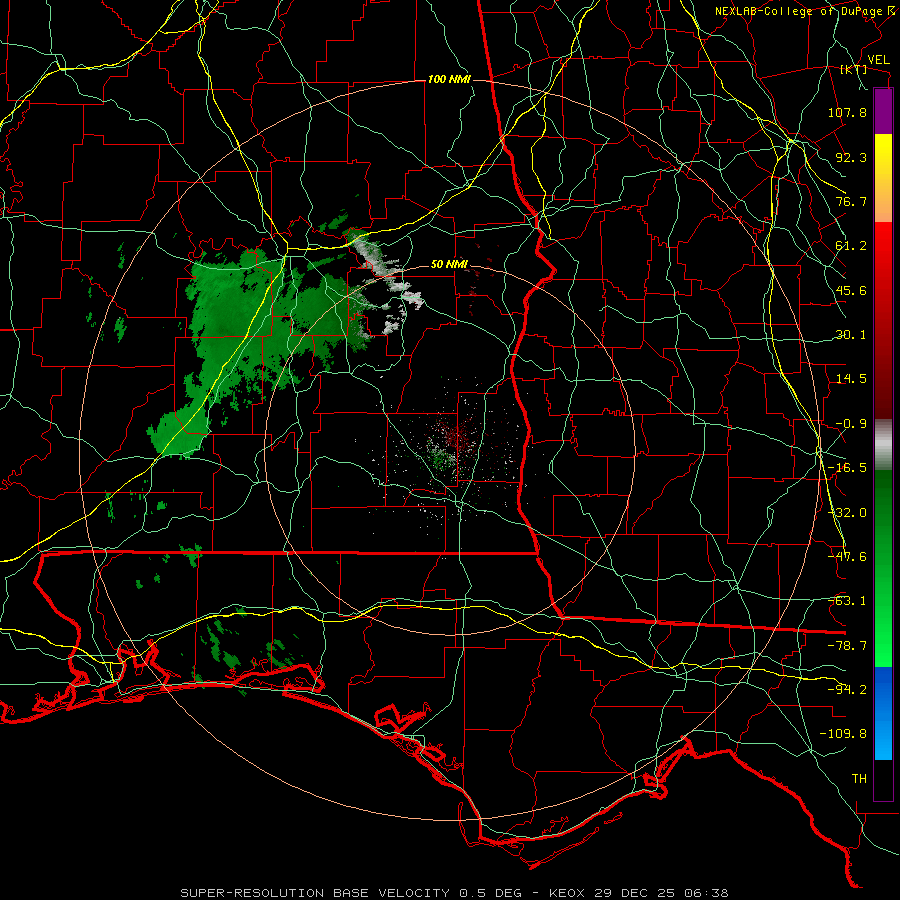Pick the green segment of the velocity scale

point(883,568)
